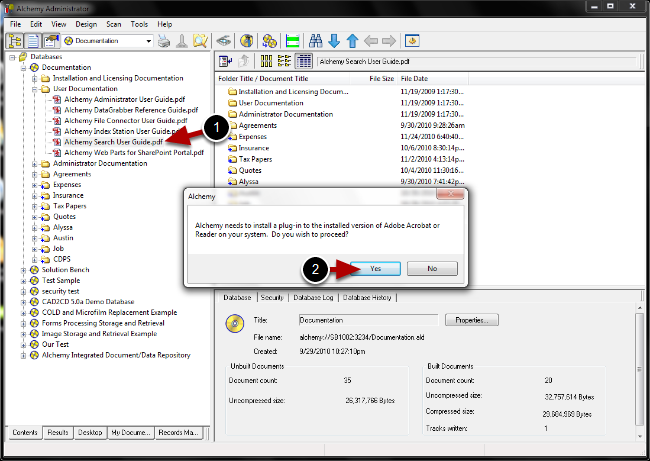Open the Scan menu
Viewport: 650px width, 461px height.
(x=114, y=24)
